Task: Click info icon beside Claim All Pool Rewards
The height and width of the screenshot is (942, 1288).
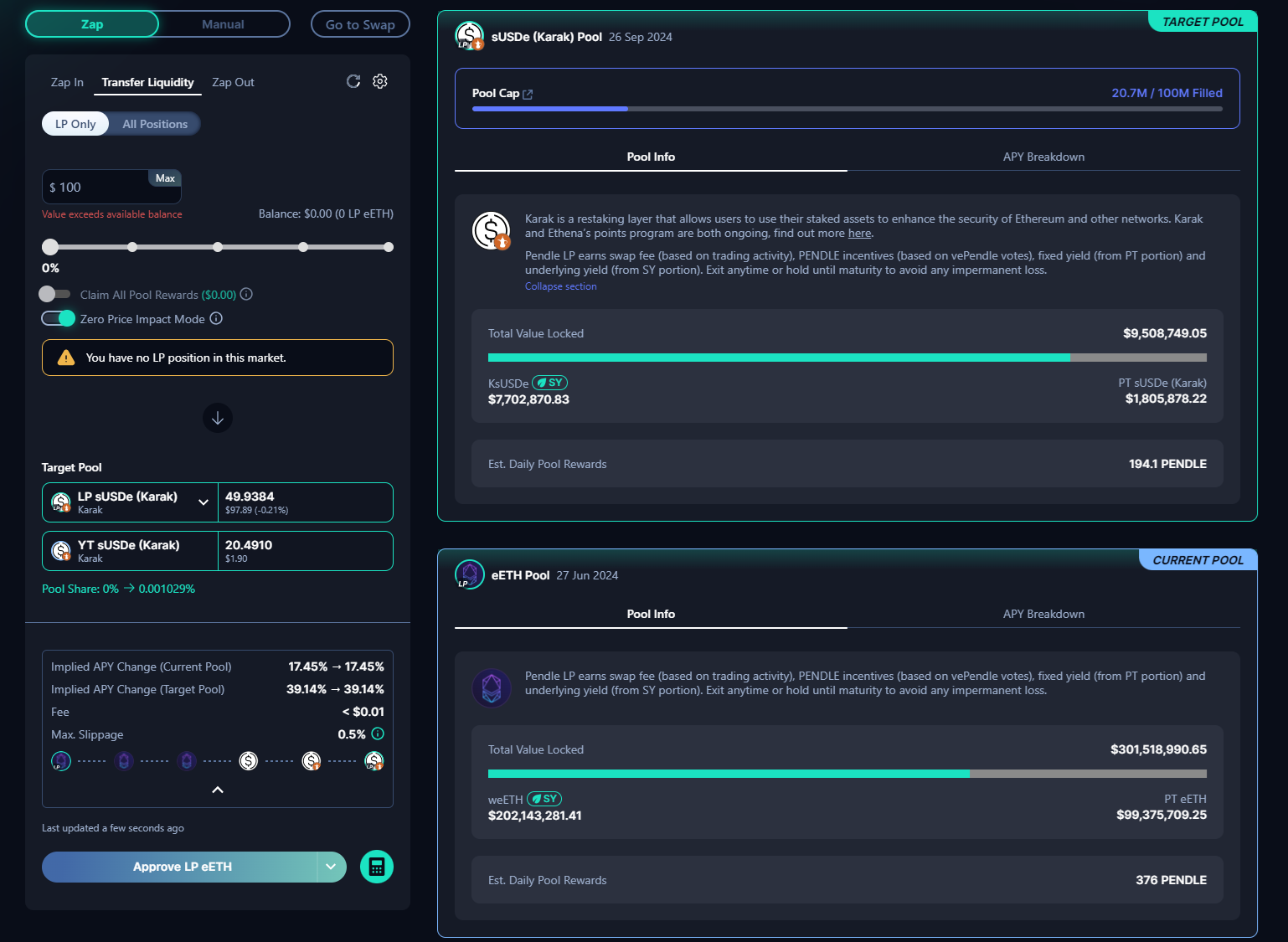Action: [246, 294]
